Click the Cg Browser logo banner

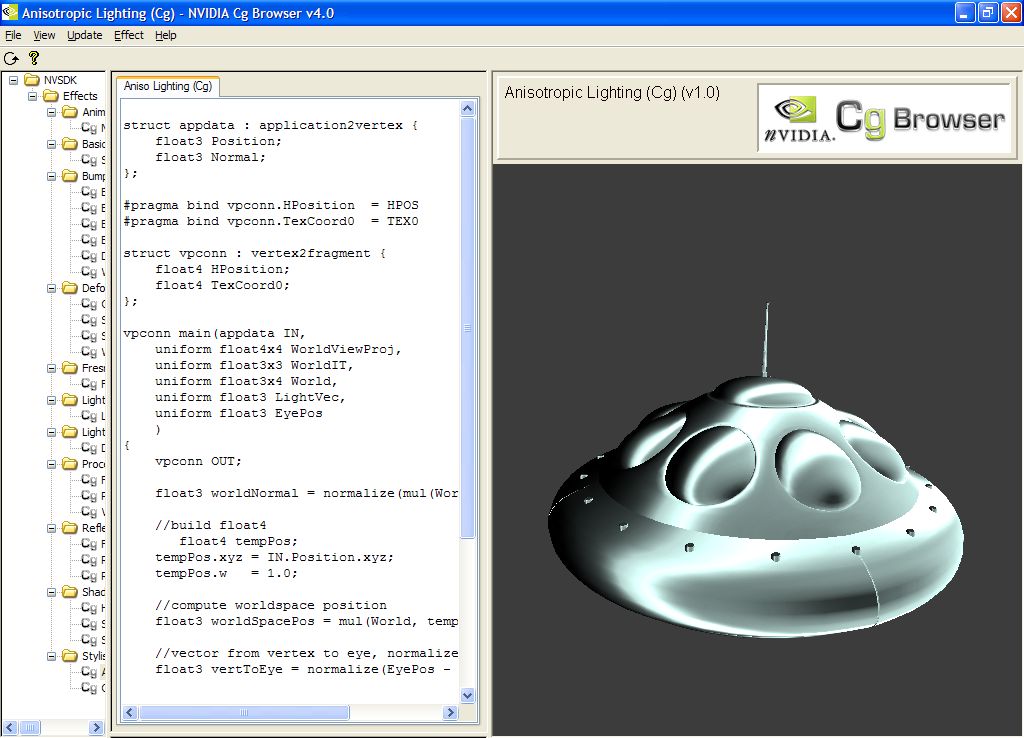[884, 118]
